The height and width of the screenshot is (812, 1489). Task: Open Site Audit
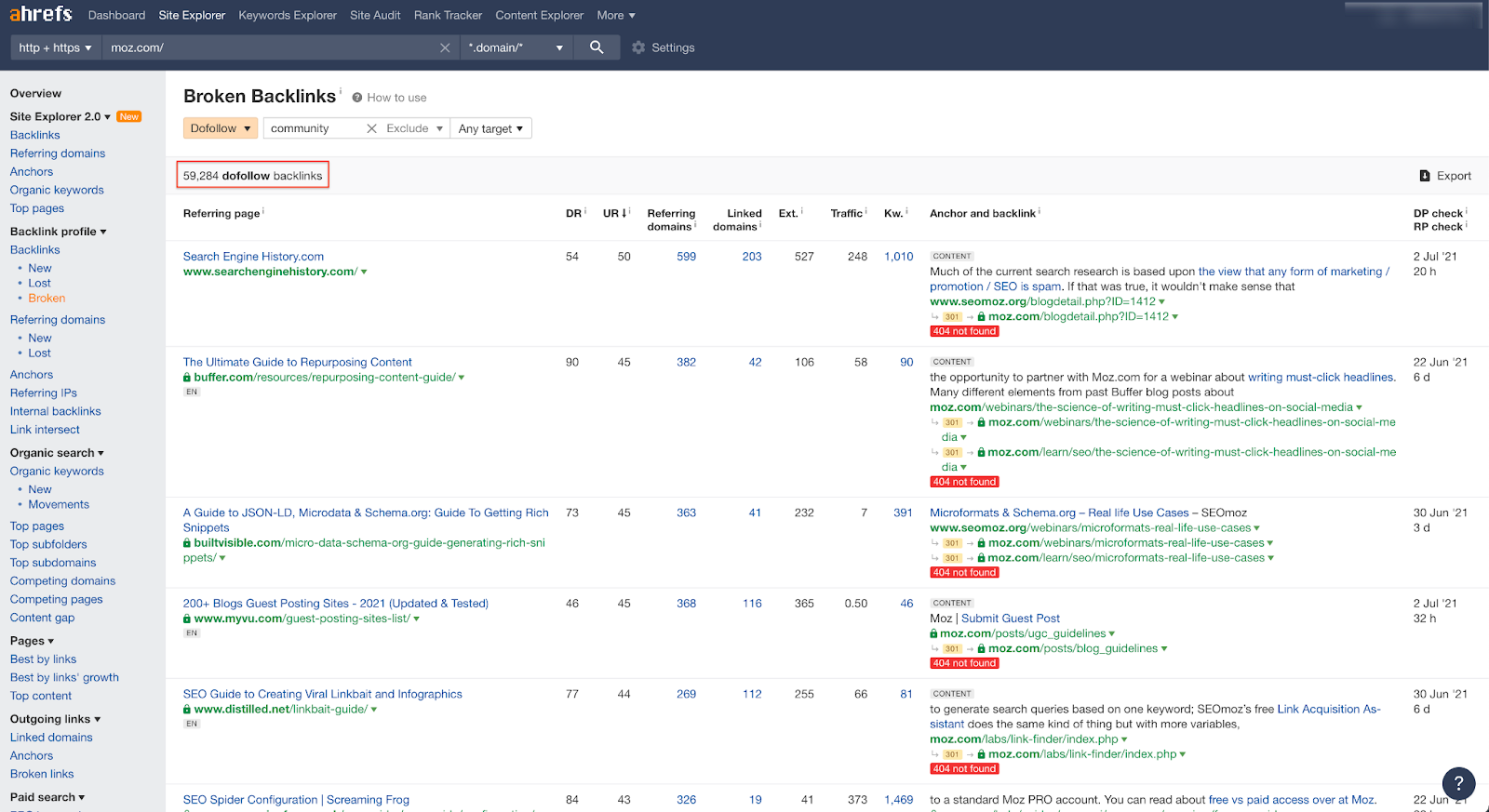pos(375,15)
